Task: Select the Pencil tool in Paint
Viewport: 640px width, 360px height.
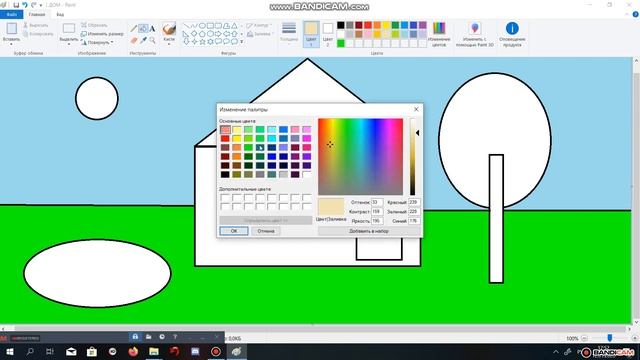Action: coord(133,29)
